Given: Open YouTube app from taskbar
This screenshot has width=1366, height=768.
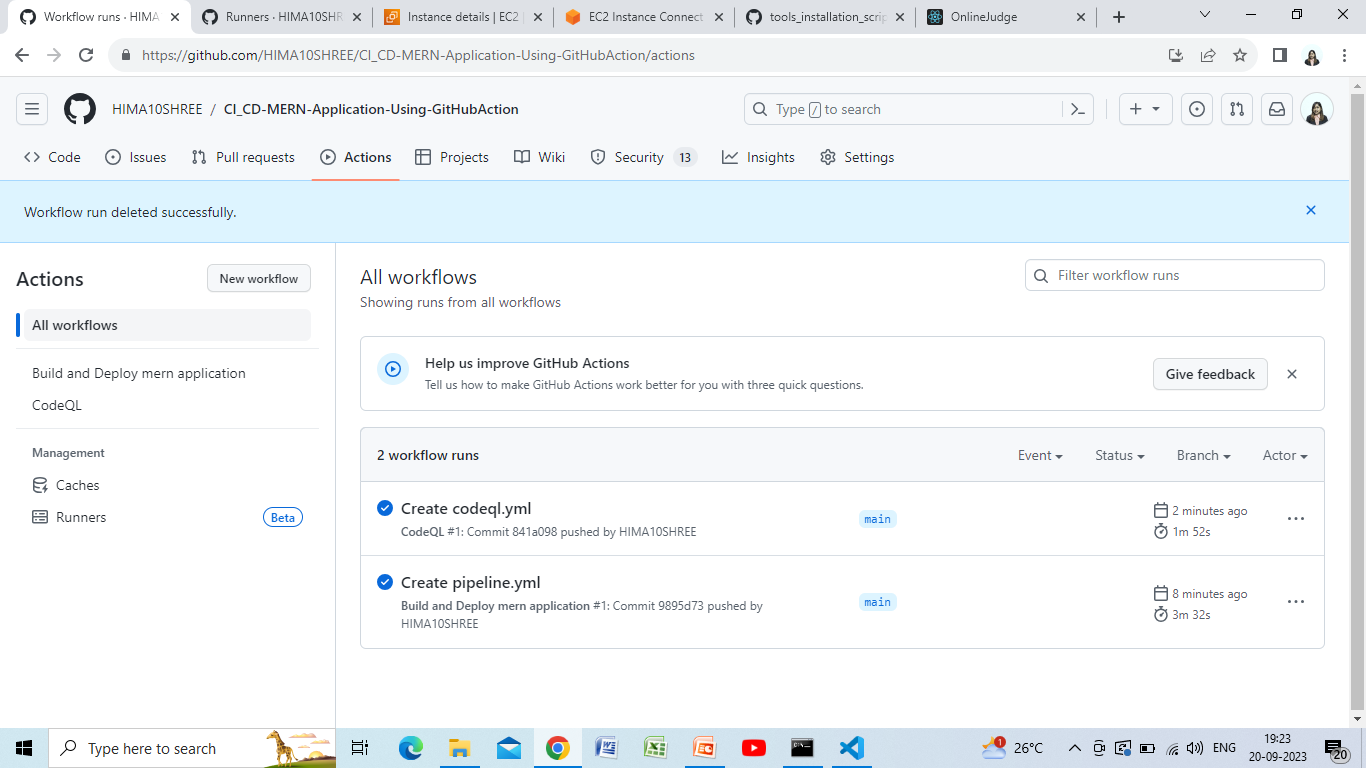Looking at the screenshot, I should click(753, 748).
